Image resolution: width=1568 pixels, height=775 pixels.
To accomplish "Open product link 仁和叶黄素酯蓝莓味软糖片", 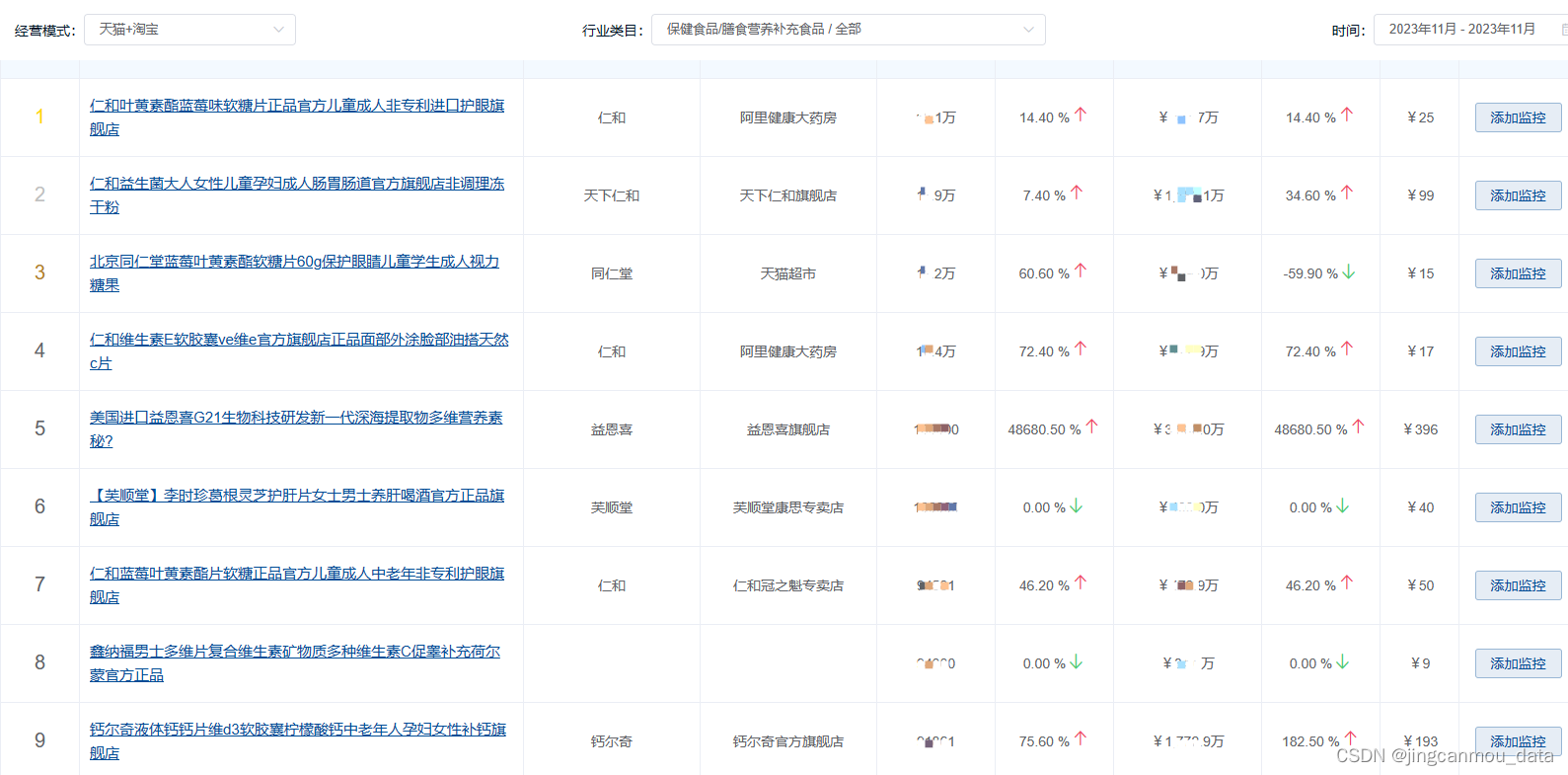I will [x=297, y=117].
